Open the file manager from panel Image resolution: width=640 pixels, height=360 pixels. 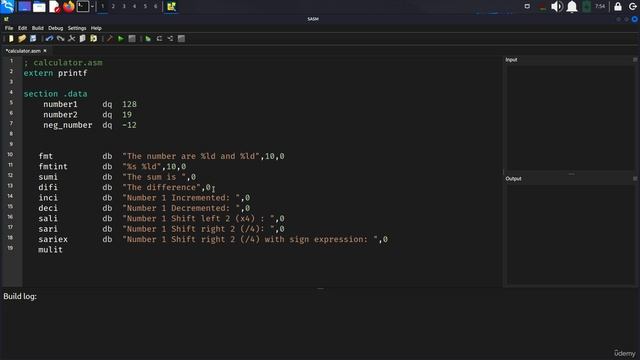click(x=39, y=6)
